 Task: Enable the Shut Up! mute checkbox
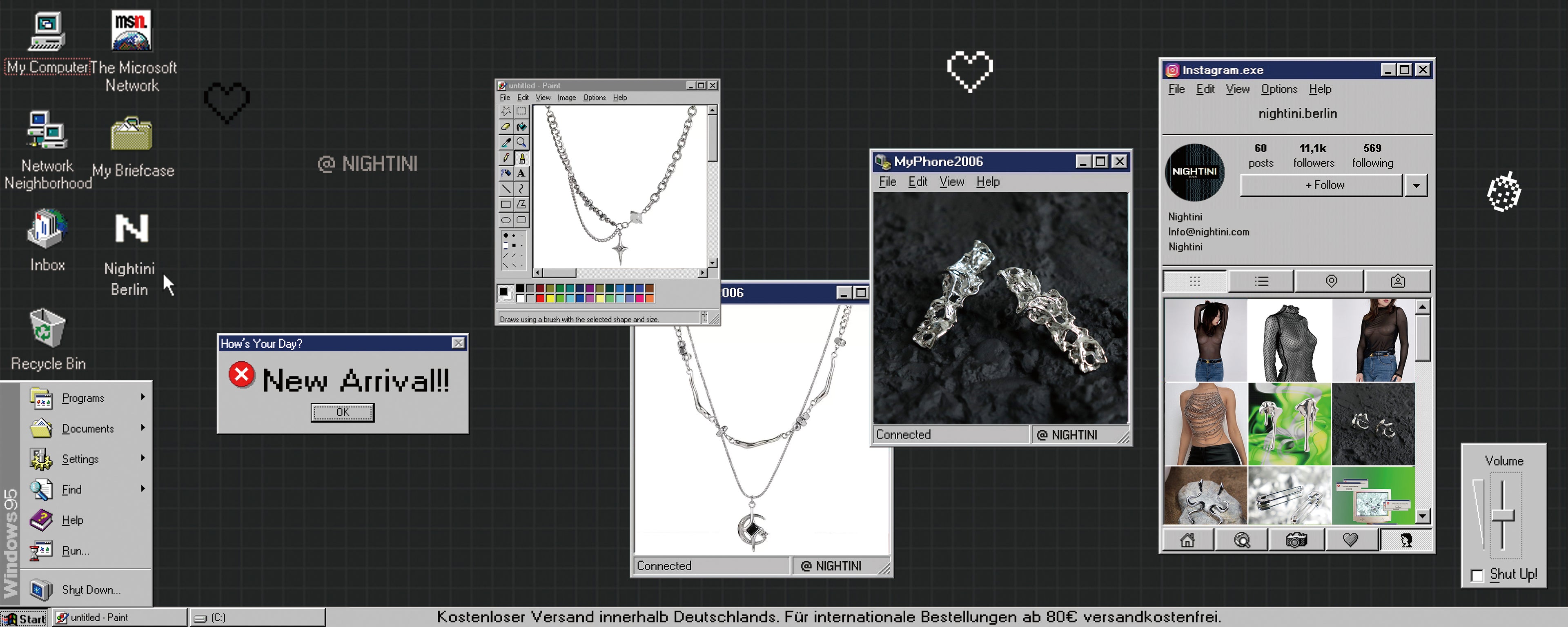1477,575
